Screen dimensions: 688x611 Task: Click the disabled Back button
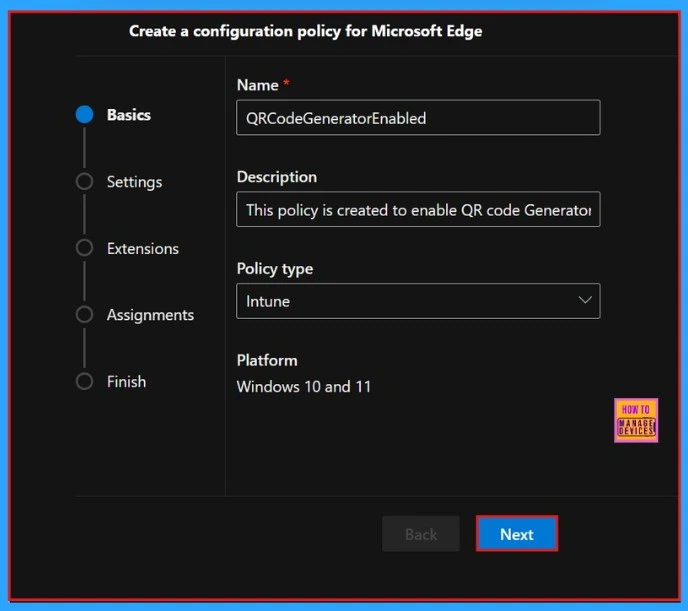coord(421,533)
